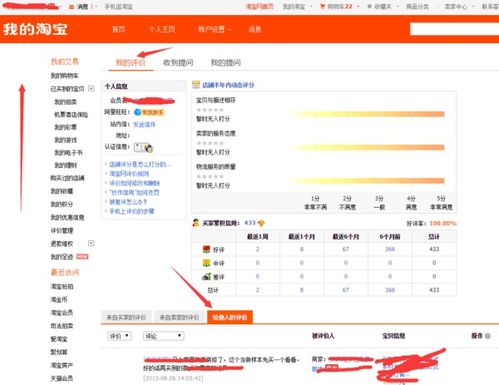Open 评价管理 in the sidebar

[x=62, y=230]
